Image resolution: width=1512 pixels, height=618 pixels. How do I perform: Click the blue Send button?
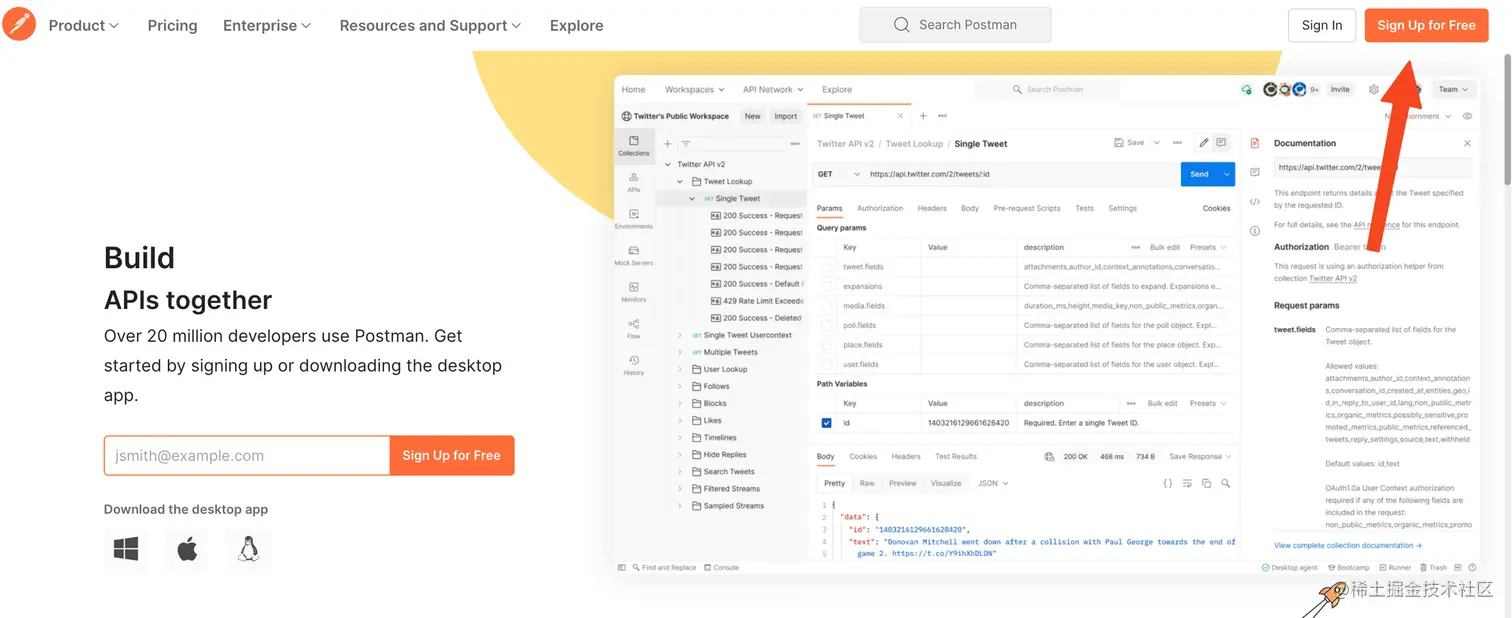pyautogui.click(x=1207, y=174)
